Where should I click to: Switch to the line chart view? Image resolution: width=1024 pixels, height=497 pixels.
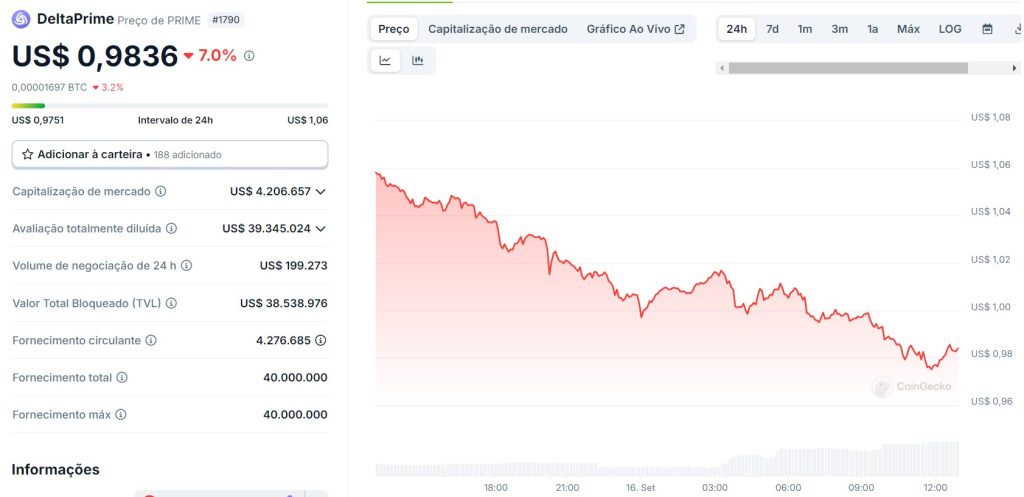pos(385,60)
